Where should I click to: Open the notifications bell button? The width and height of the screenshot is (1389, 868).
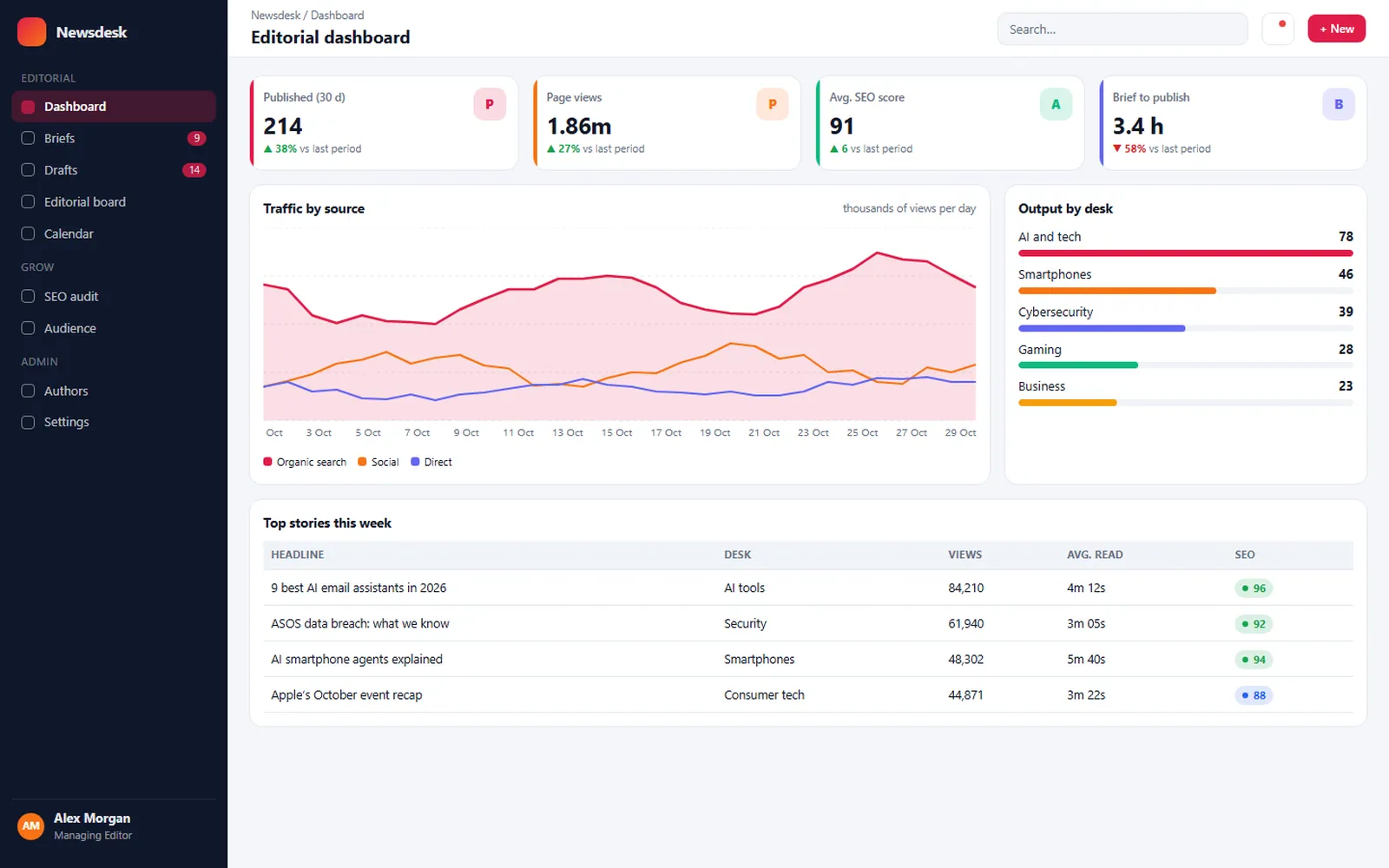pyautogui.click(x=1278, y=29)
